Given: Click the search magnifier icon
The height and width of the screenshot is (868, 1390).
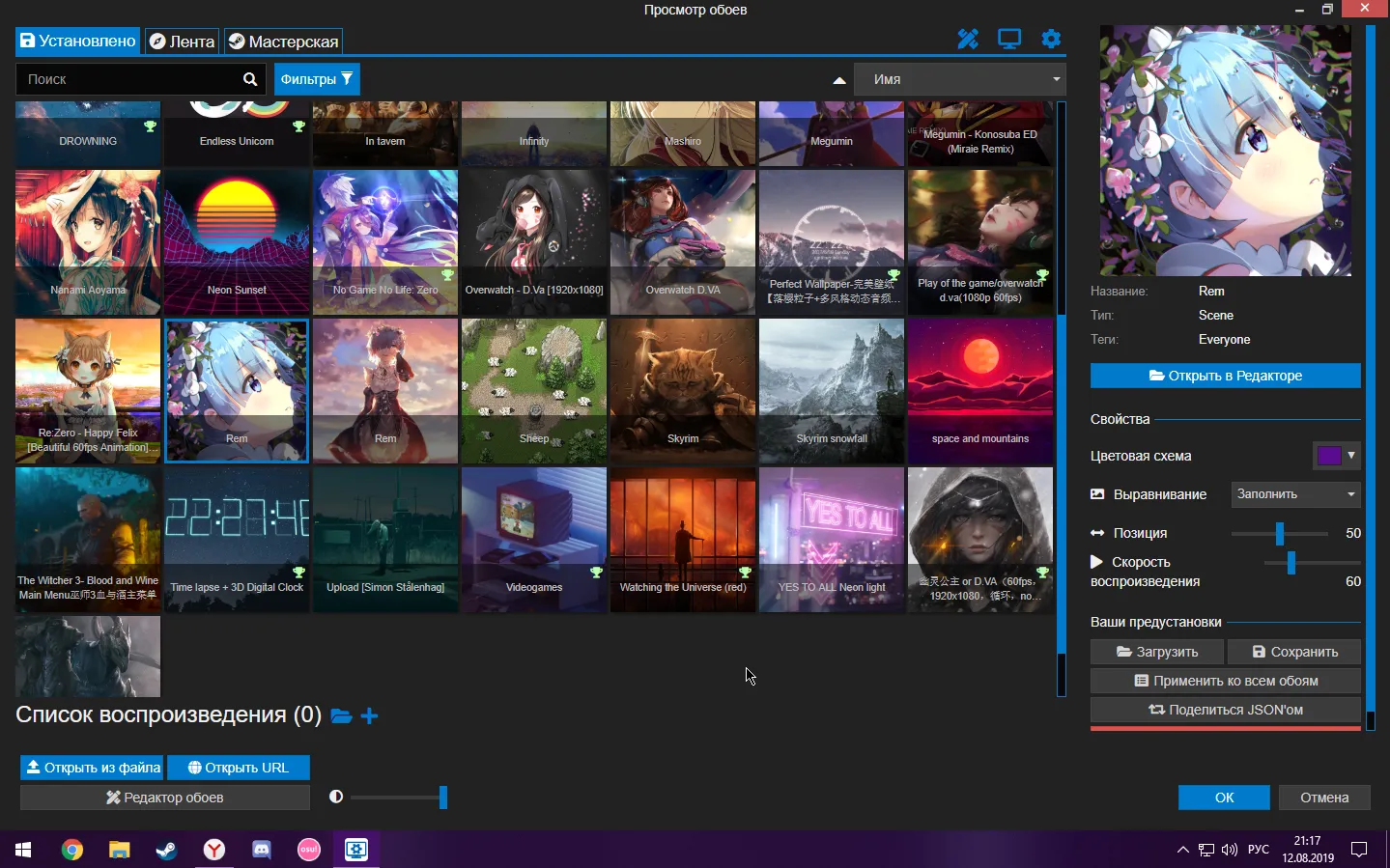Looking at the screenshot, I should point(250,79).
